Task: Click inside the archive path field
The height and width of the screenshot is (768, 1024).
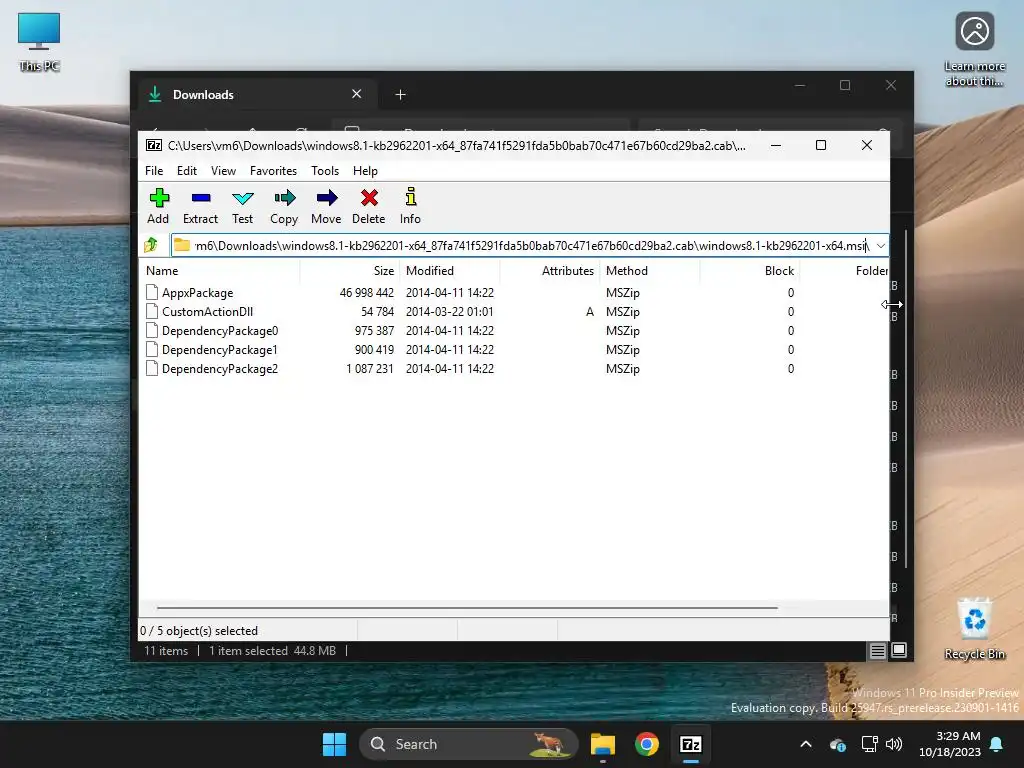Action: (x=530, y=246)
